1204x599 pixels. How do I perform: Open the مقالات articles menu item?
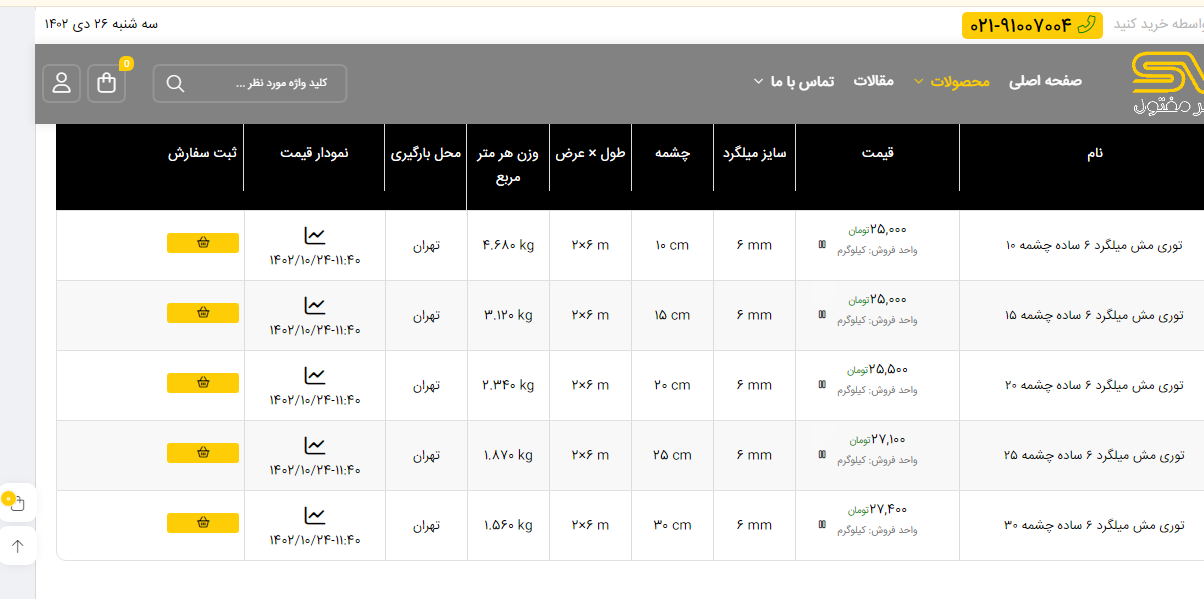point(873,82)
